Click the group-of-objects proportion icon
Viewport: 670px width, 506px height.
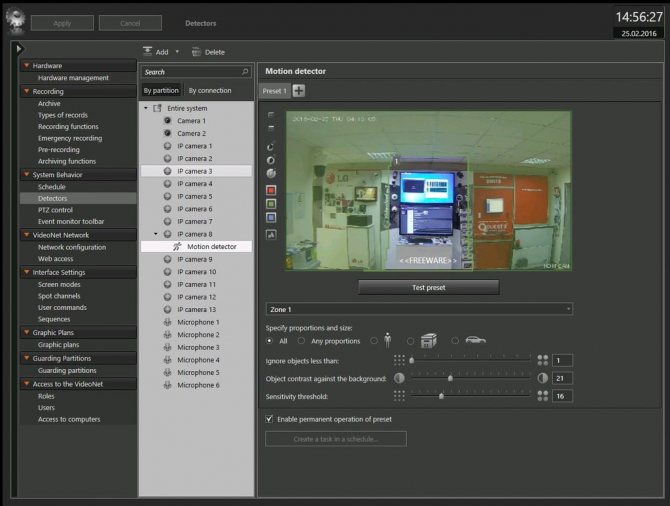click(429, 341)
